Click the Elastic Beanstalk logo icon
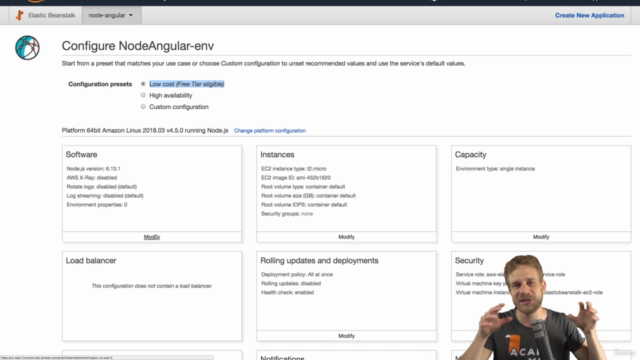Image resolution: width=640 pixels, height=360 pixels. [x=20, y=16]
